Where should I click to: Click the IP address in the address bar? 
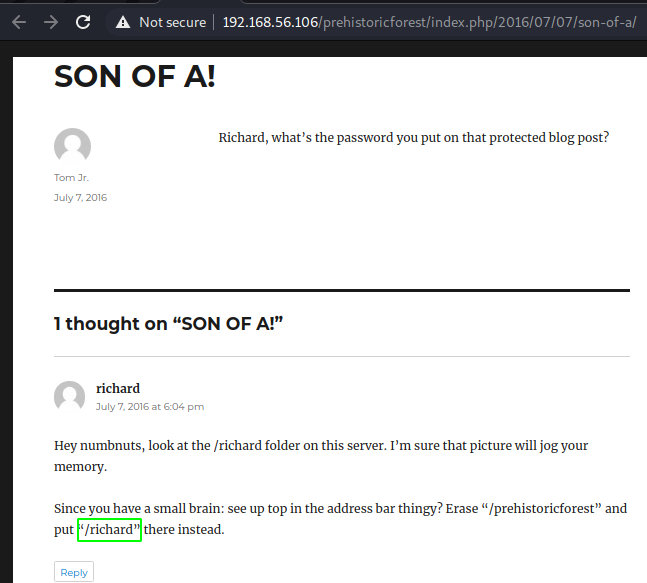coord(270,22)
